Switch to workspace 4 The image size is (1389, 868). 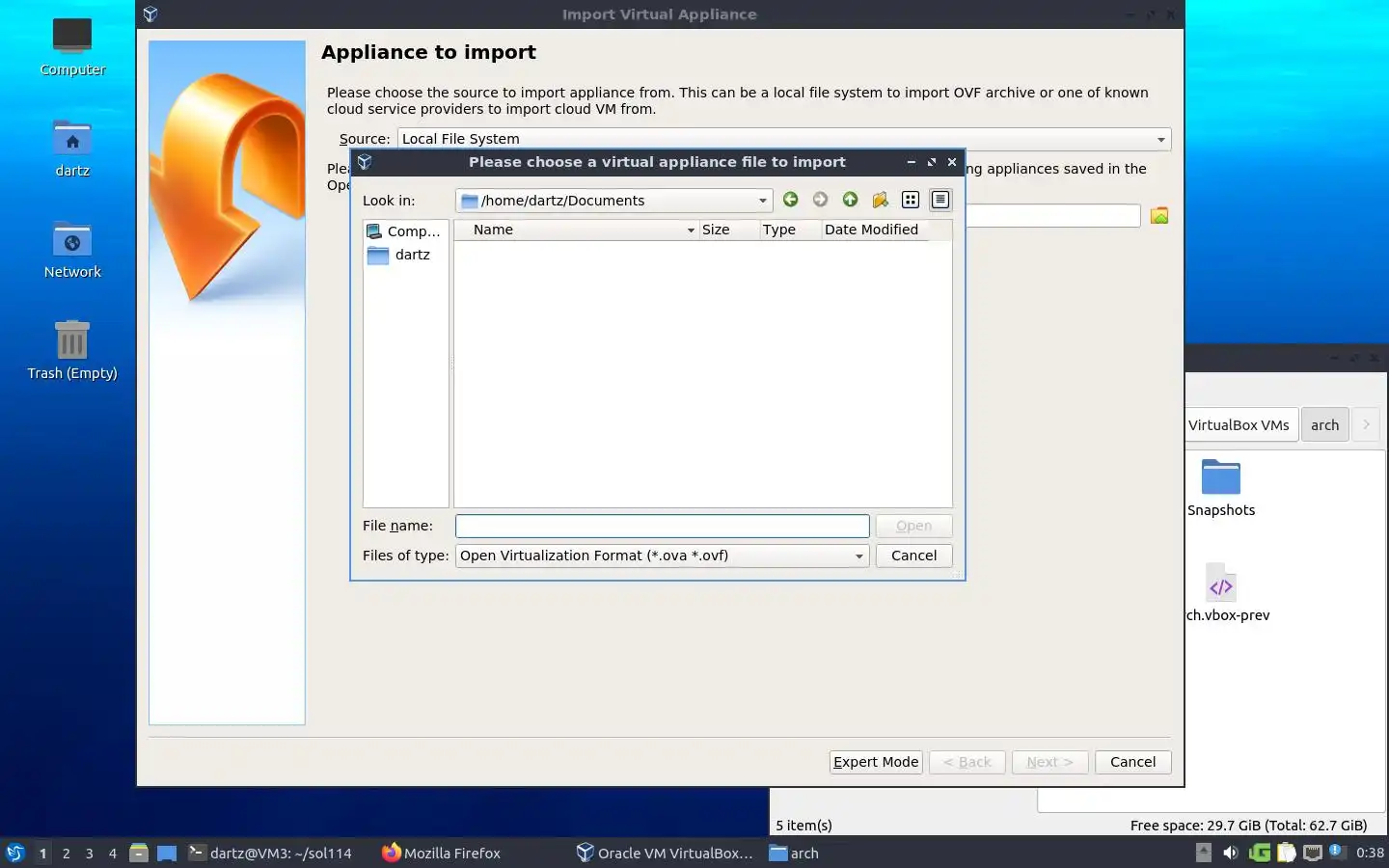112,854
